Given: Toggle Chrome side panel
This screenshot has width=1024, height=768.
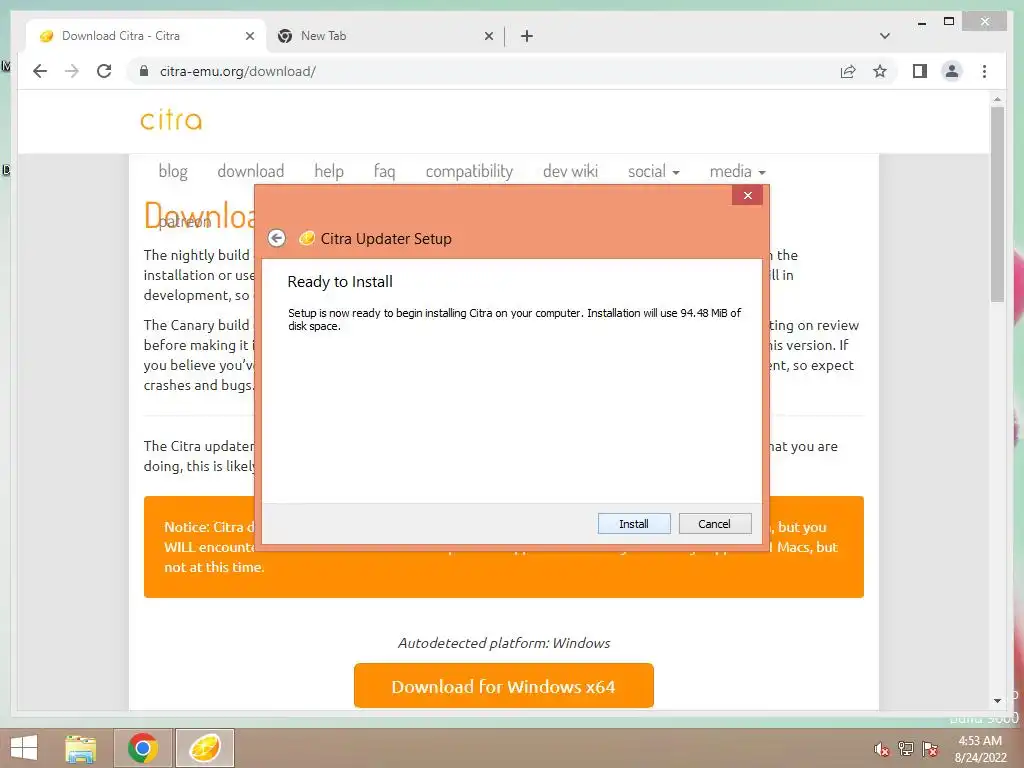Looking at the screenshot, I should point(920,71).
